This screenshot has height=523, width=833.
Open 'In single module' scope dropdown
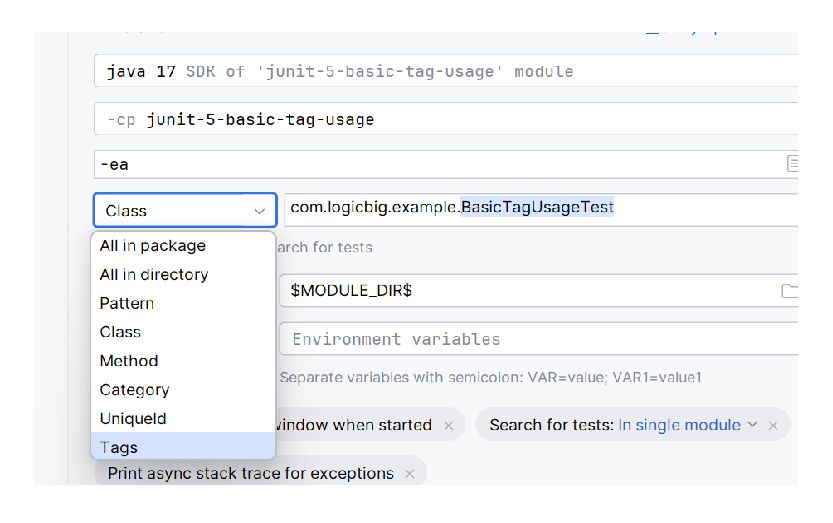tap(687, 425)
